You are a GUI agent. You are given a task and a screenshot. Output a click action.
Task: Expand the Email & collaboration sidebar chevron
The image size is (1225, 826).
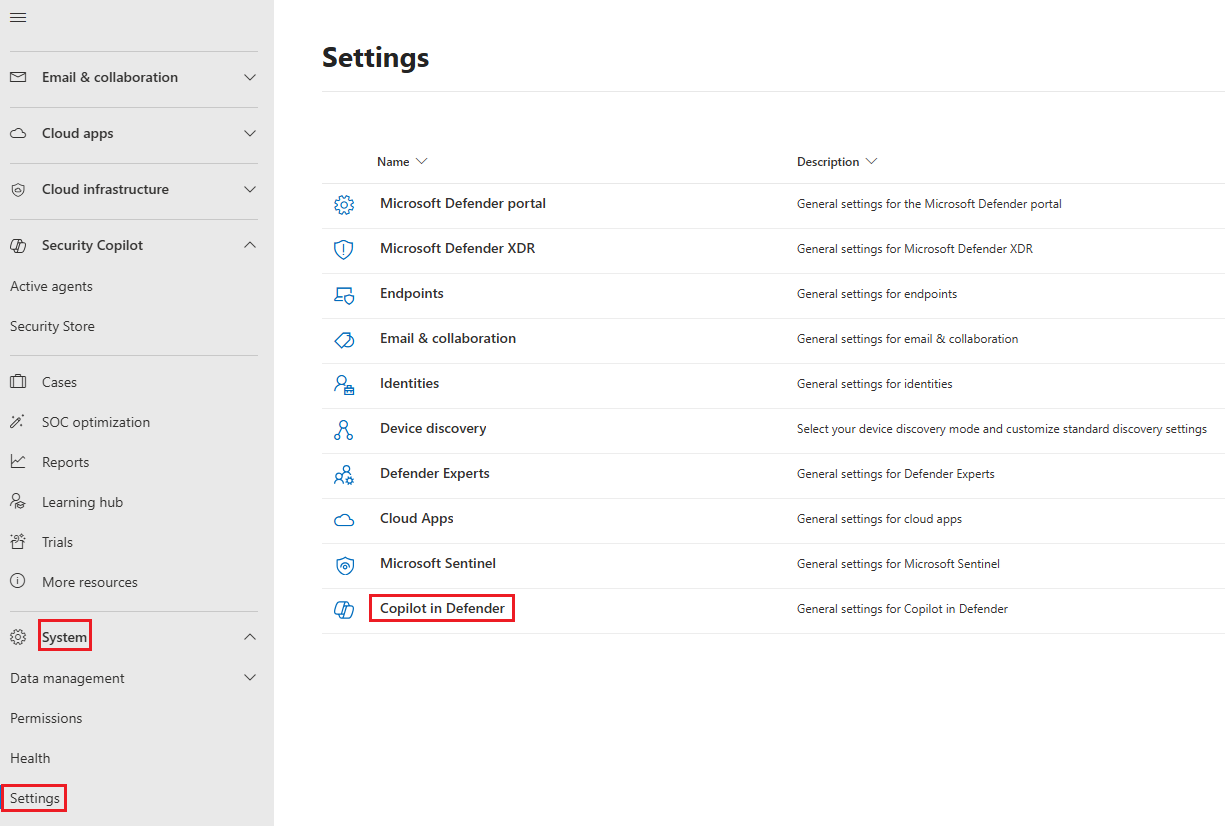(x=250, y=77)
